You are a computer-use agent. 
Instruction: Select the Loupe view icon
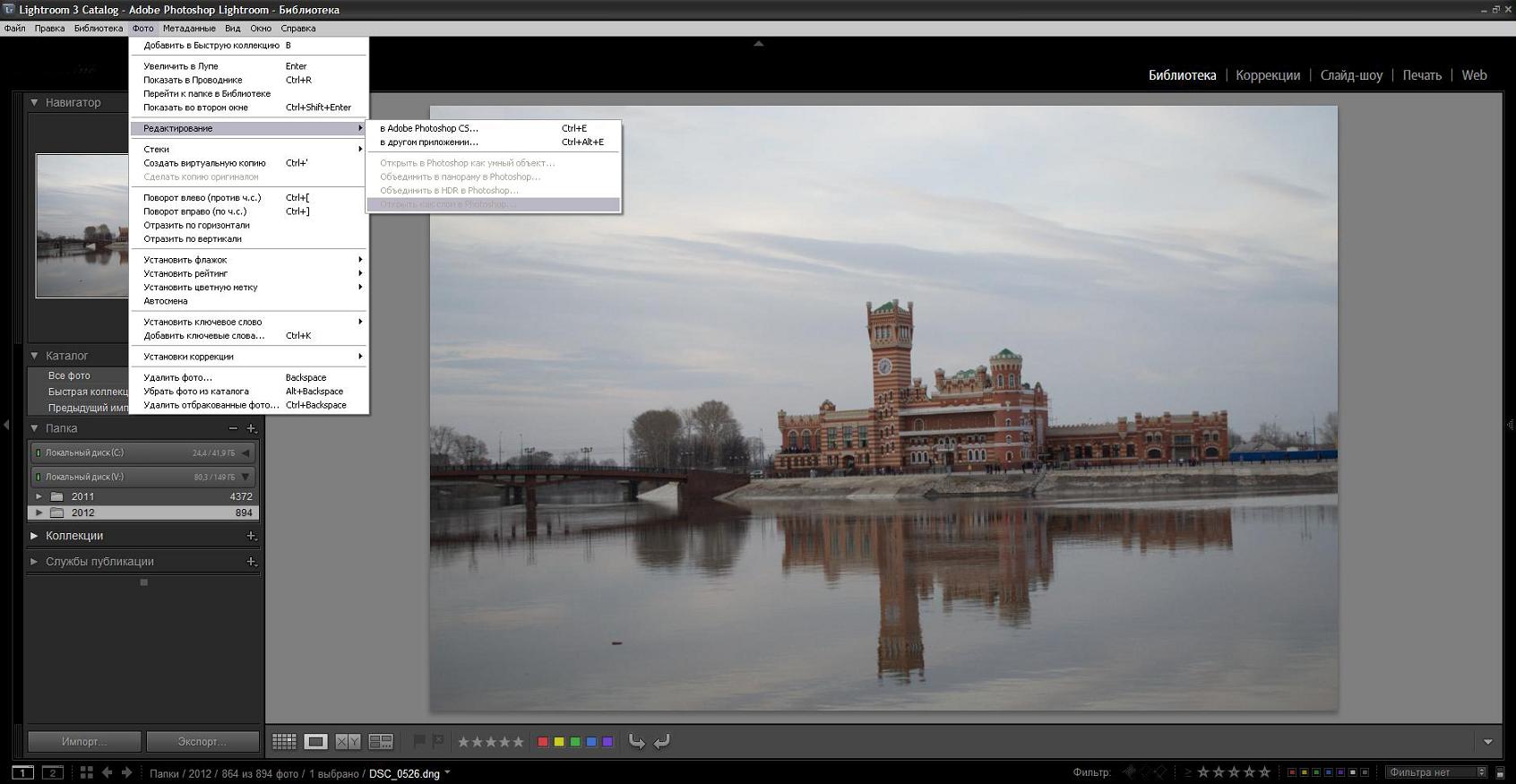(x=315, y=741)
